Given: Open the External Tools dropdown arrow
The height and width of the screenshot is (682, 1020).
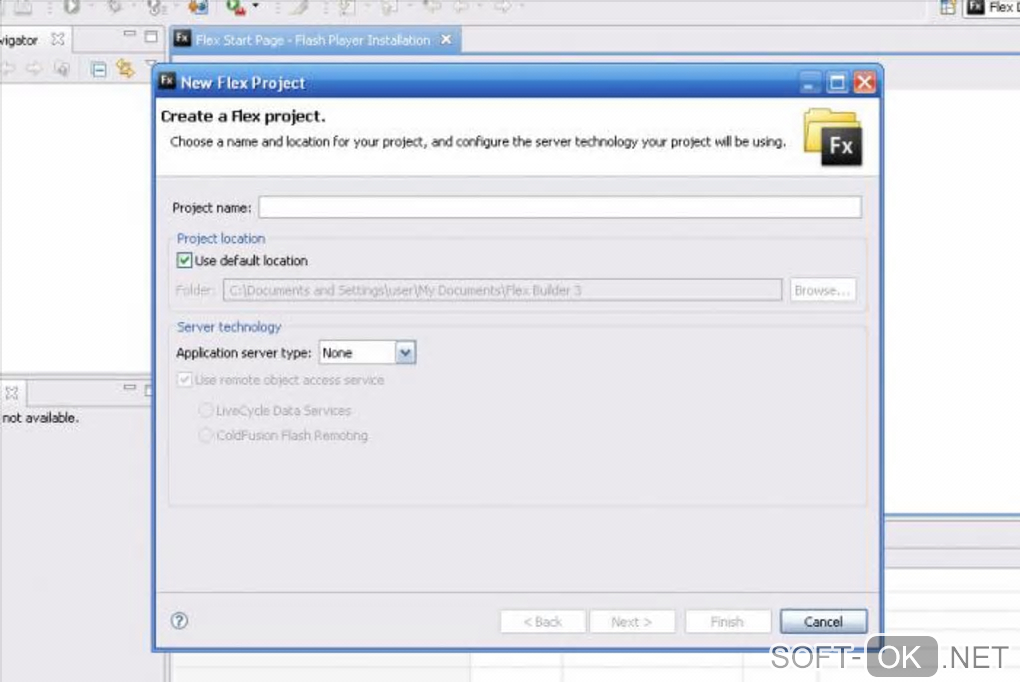Looking at the screenshot, I should pyautogui.click(x=255, y=6).
